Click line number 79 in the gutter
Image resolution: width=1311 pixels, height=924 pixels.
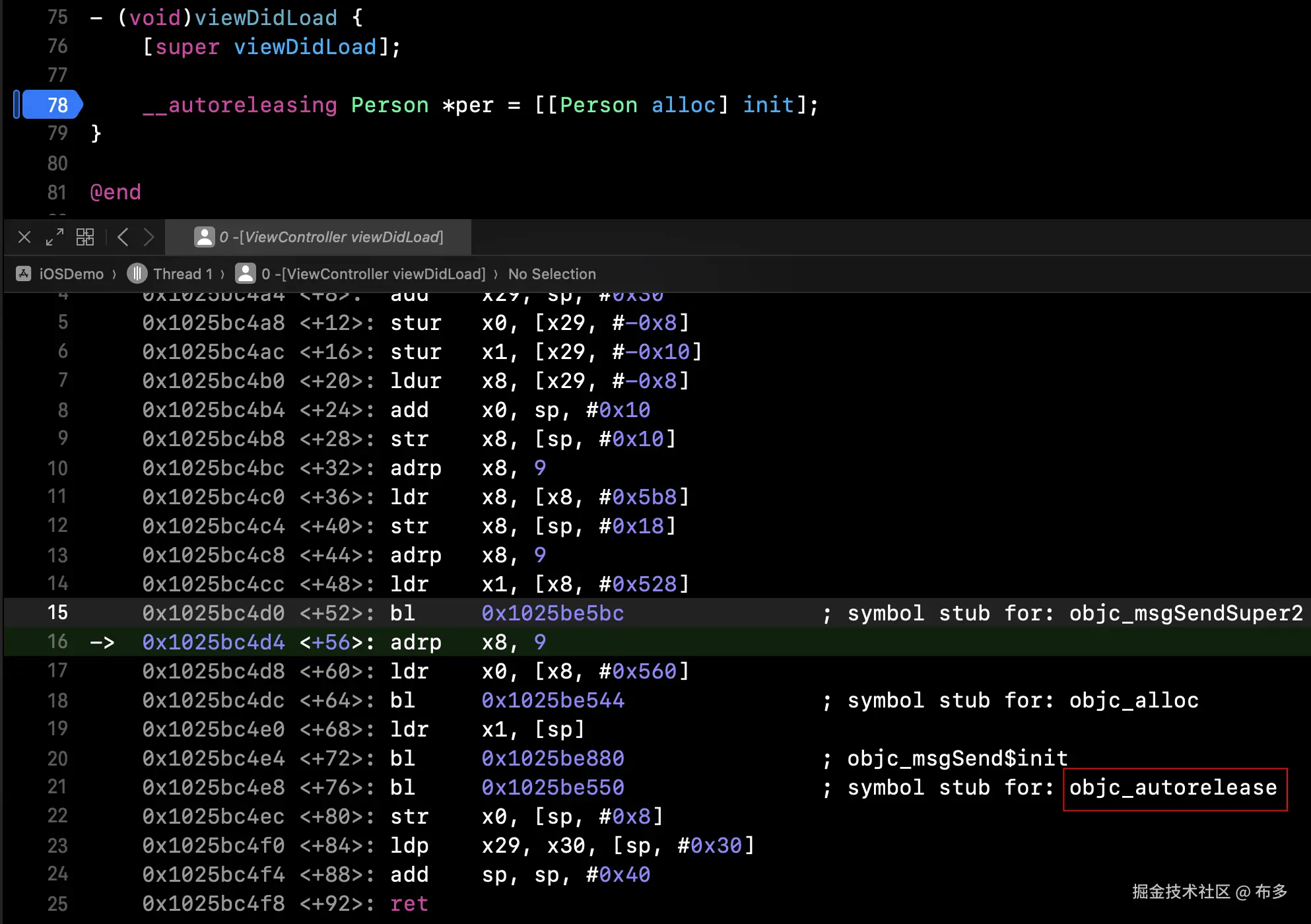57,133
